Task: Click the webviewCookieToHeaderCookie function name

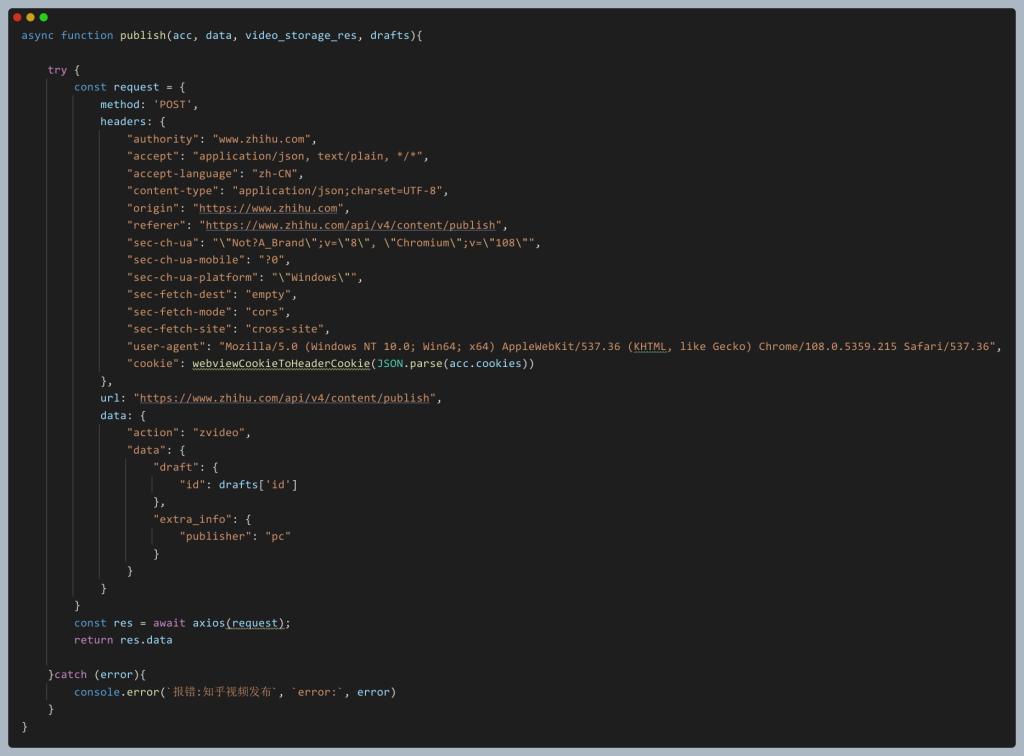Action: (x=280, y=363)
